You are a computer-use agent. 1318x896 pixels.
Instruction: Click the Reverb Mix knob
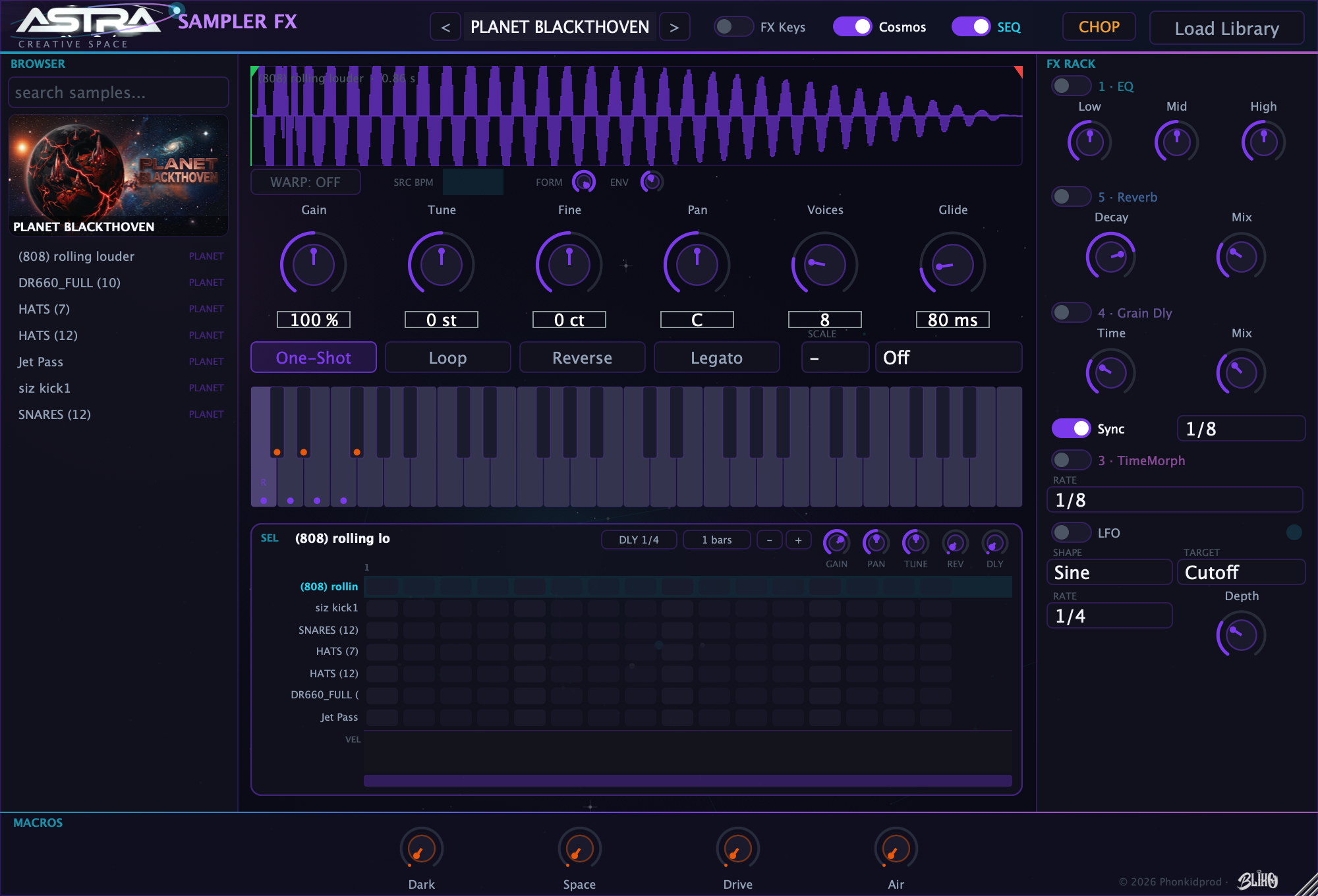[x=1242, y=256]
